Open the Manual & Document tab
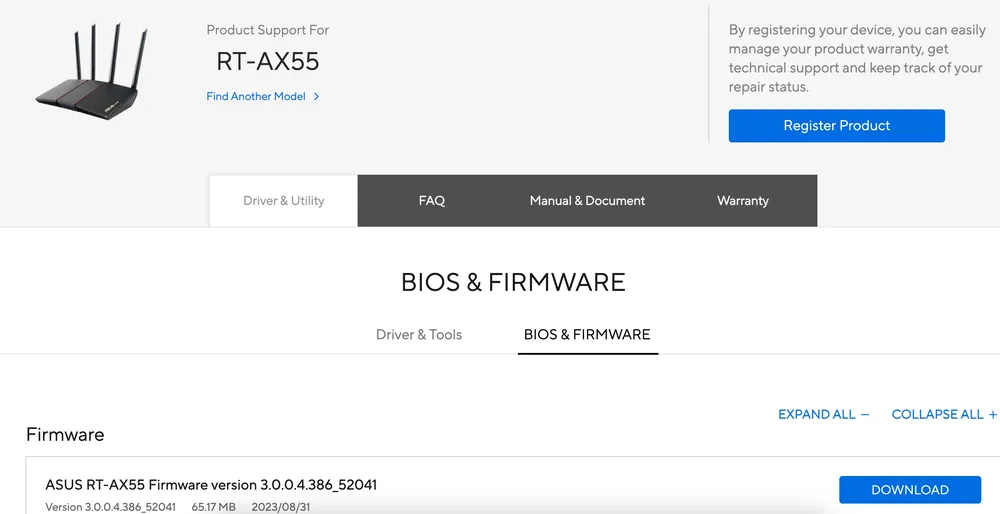Image resolution: width=1000 pixels, height=514 pixels. 587,201
